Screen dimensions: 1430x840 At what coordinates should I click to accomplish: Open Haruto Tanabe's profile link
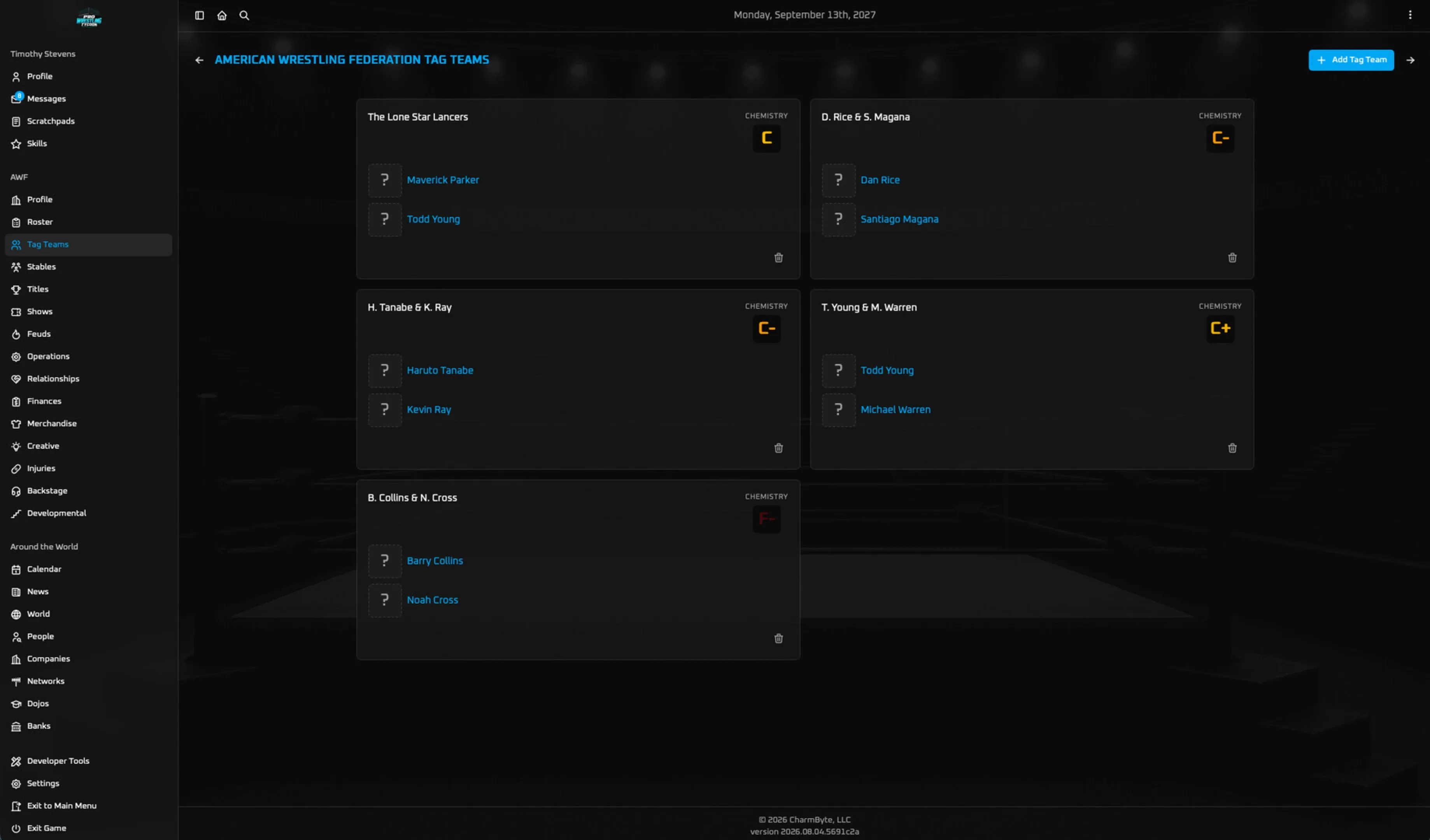pyautogui.click(x=440, y=370)
